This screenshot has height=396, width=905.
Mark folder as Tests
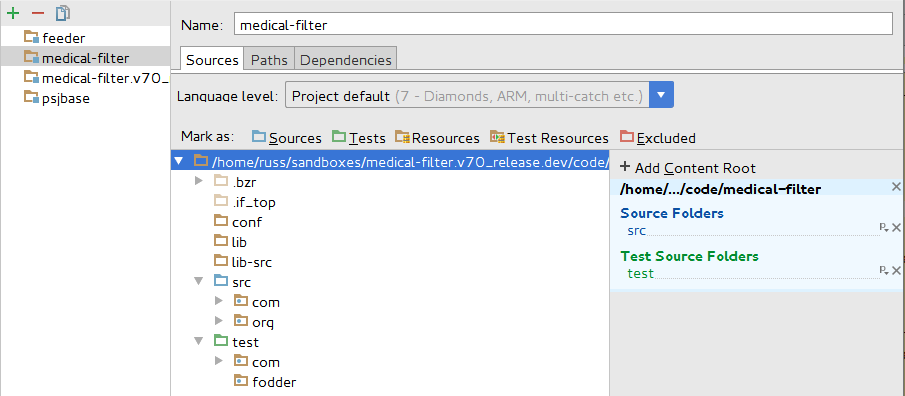[358, 138]
